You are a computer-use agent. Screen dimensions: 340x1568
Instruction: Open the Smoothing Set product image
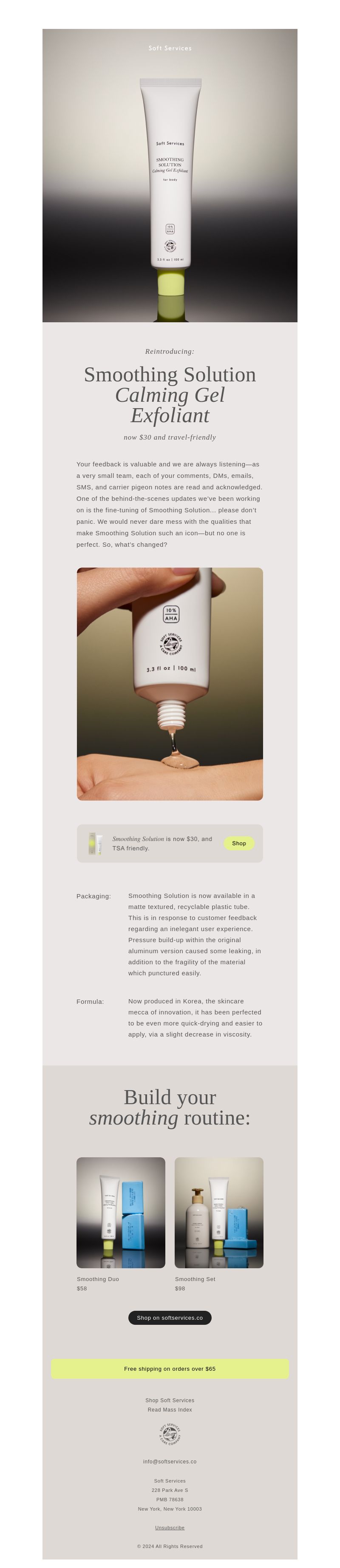[219, 1213]
